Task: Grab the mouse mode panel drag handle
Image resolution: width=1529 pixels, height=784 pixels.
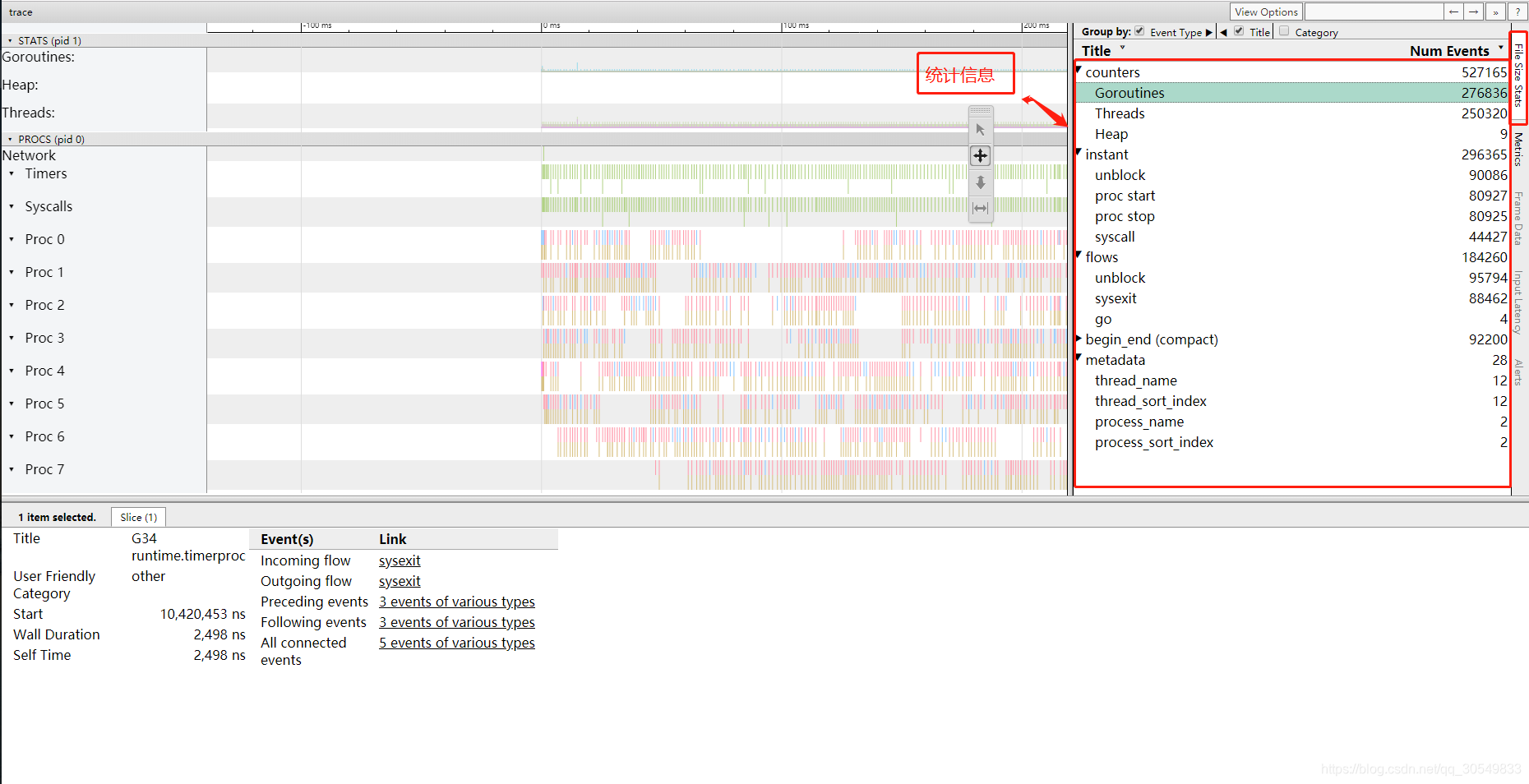Action: pyautogui.click(x=980, y=110)
